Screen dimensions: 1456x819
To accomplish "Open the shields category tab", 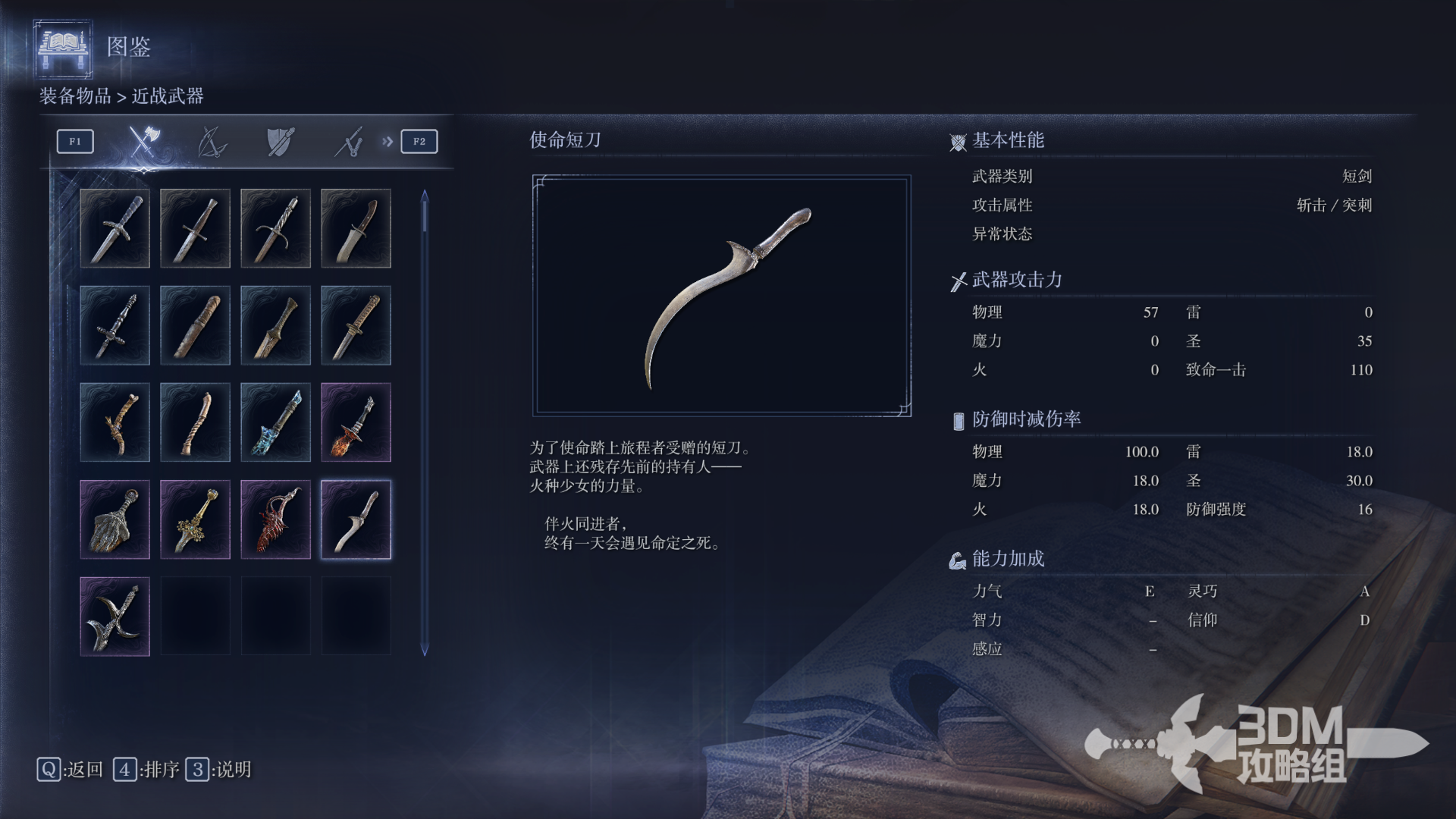I will click(x=281, y=142).
